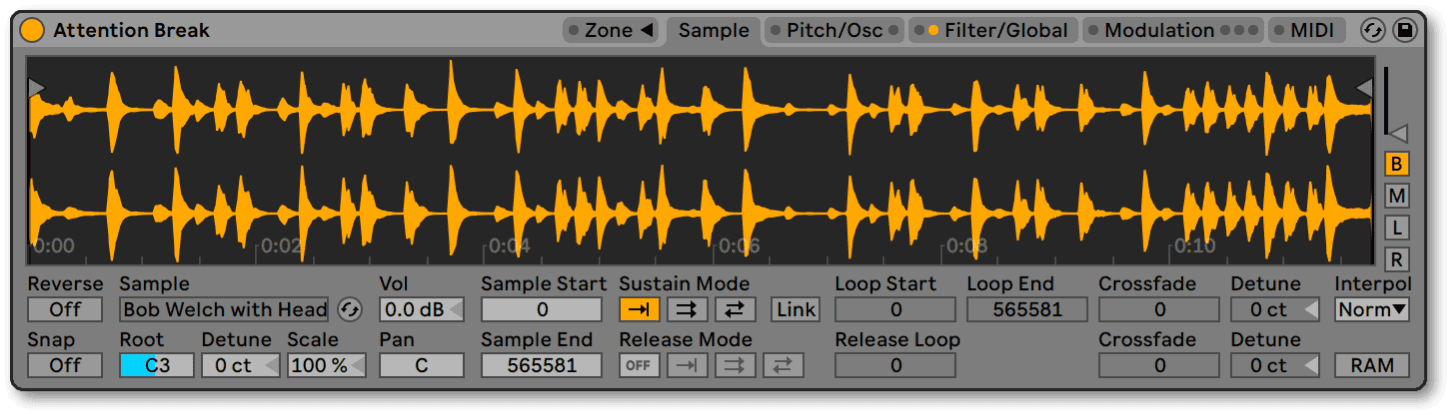Viewport: 1451px width, 415px height.
Task: Show both channels with B button
Action: [1397, 164]
